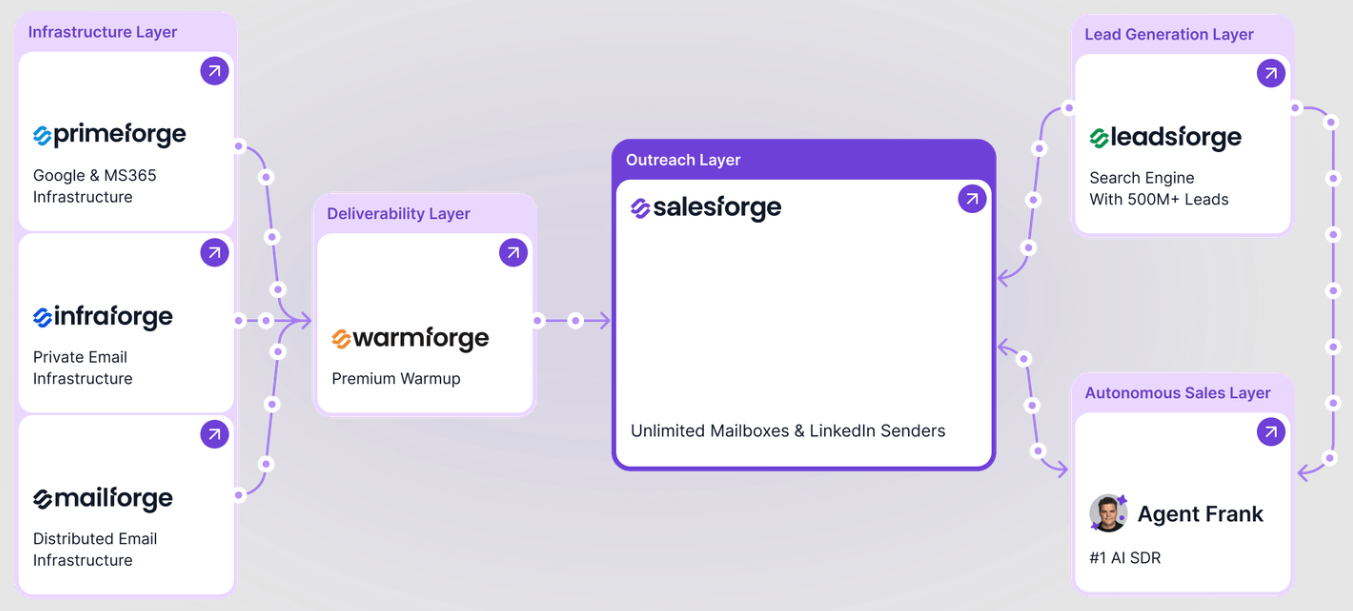Click the leadsforge logo
The width and height of the screenshot is (1353, 611).
click(1165, 138)
